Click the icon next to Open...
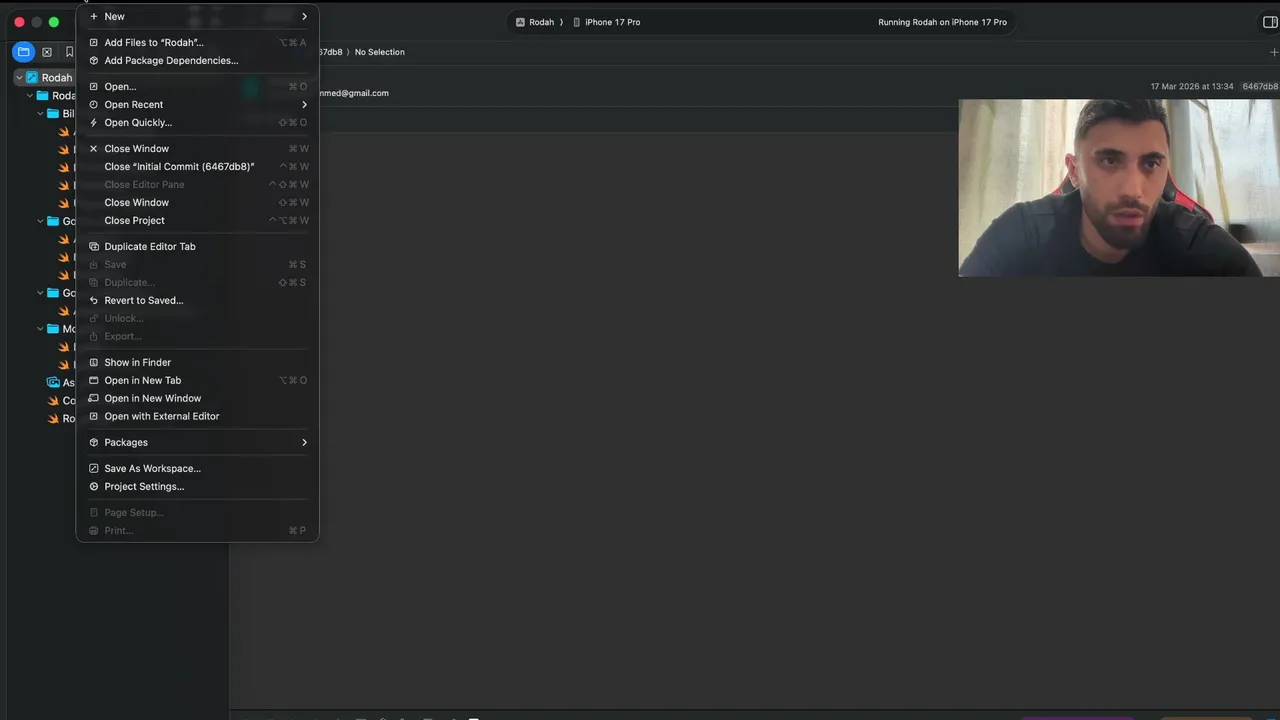The width and height of the screenshot is (1280, 720). (94, 86)
